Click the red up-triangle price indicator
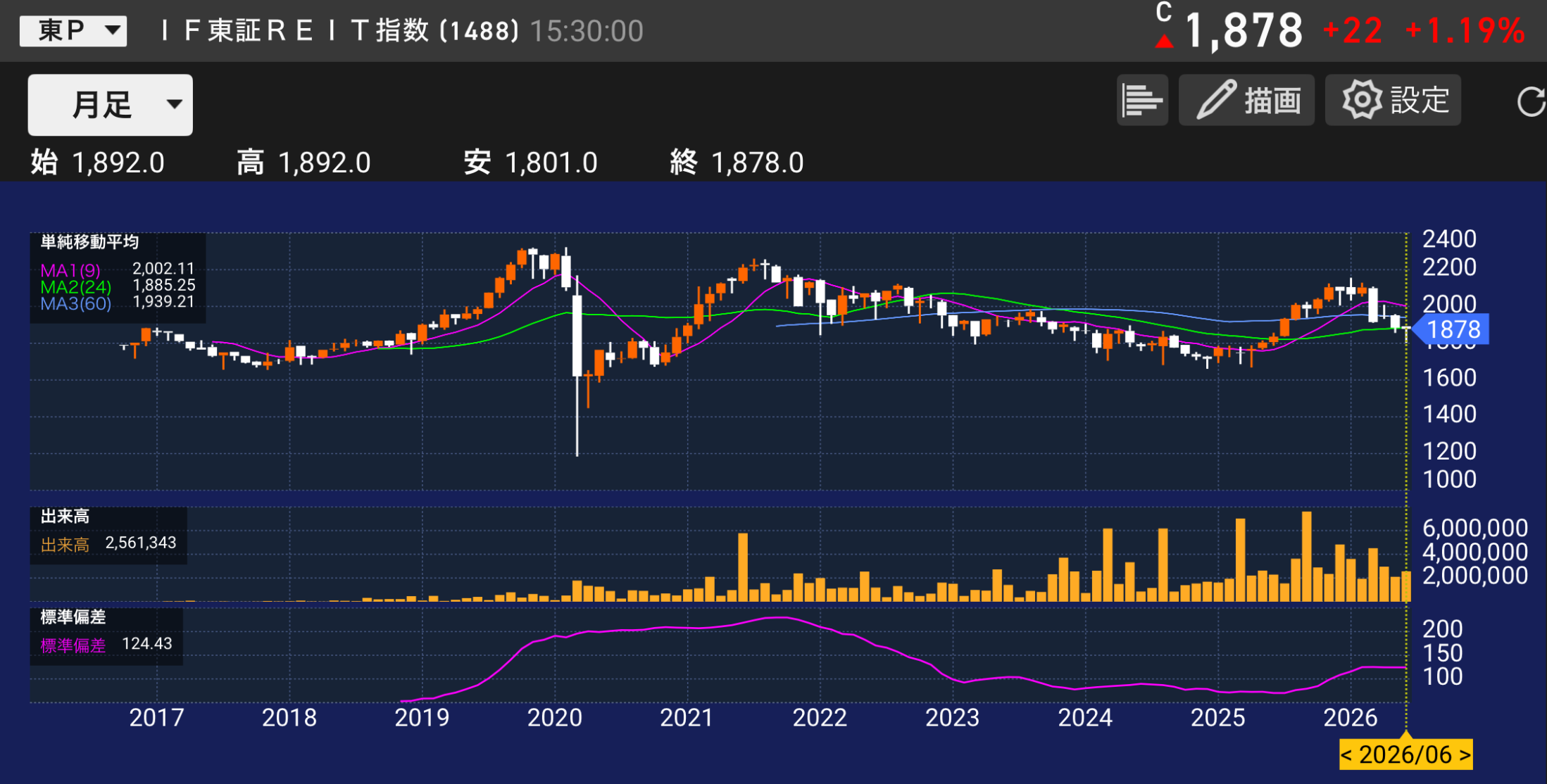This screenshot has height=784, width=1547. [x=1165, y=42]
